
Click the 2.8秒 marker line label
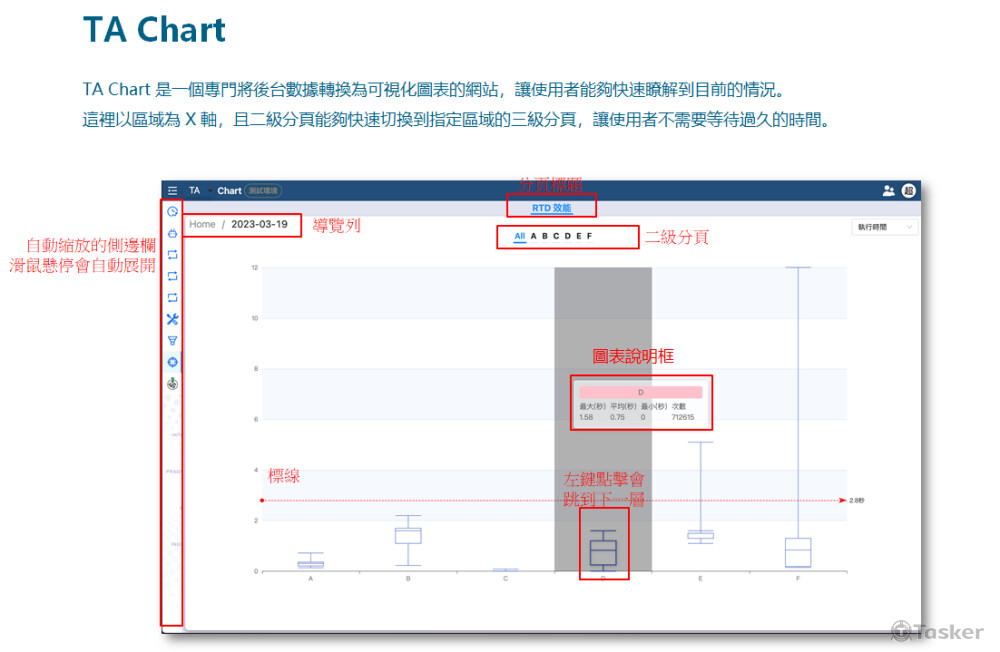tap(857, 501)
